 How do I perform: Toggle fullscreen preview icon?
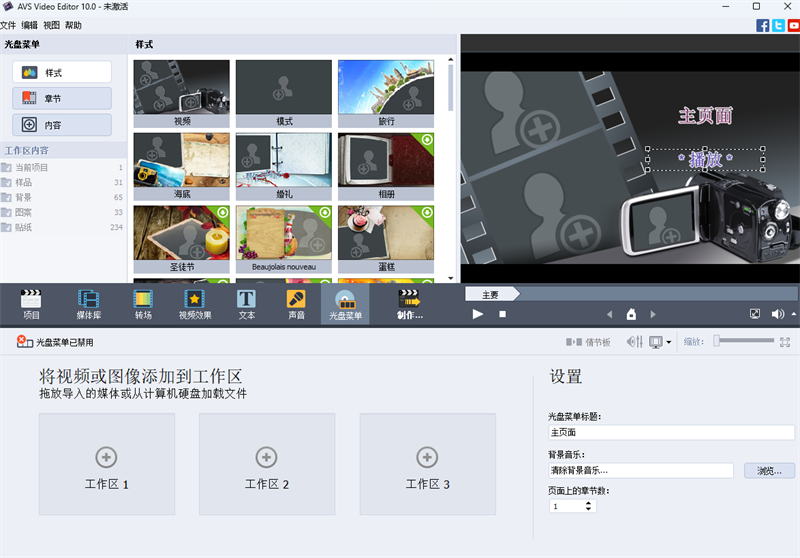point(755,314)
